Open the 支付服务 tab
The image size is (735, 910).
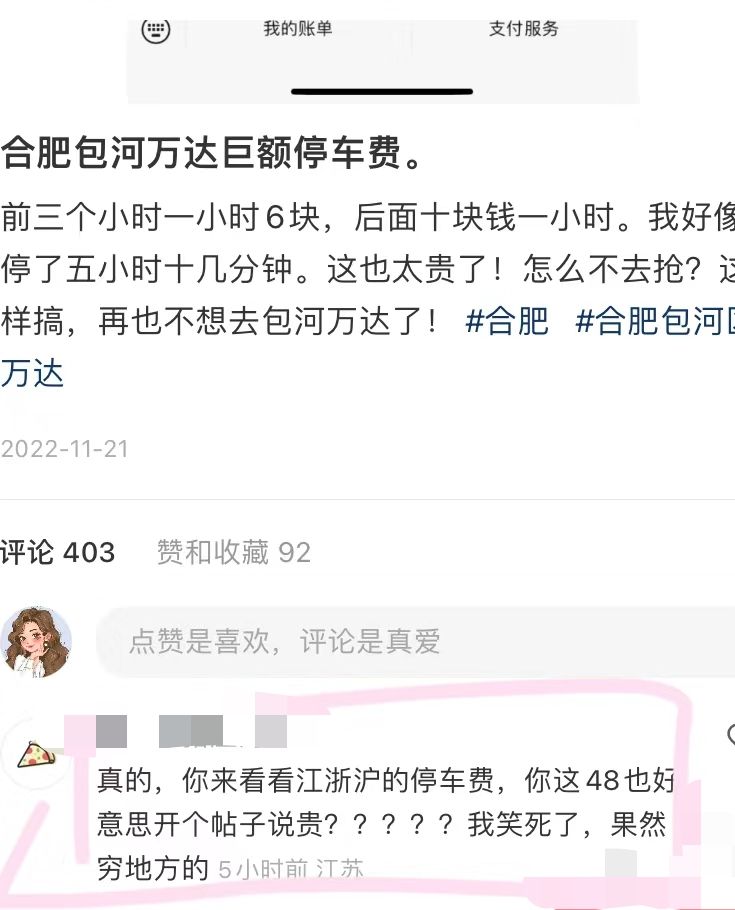[524, 28]
